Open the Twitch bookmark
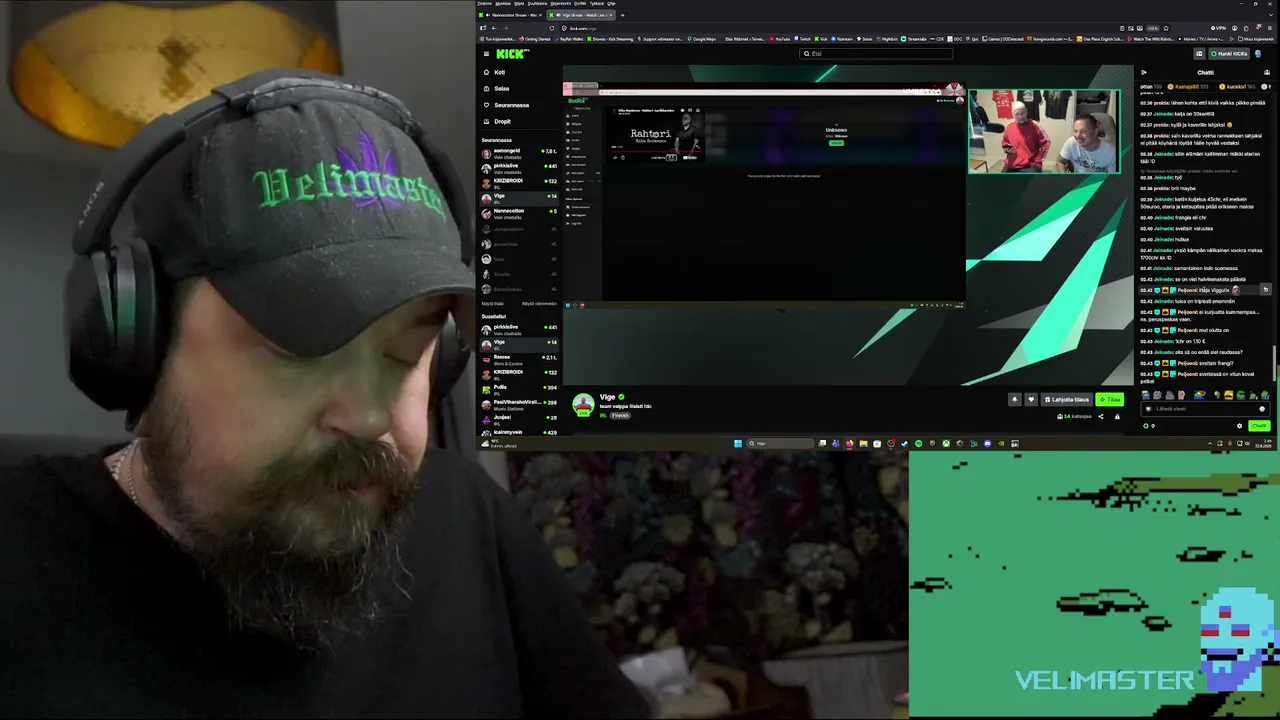 point(803,39)
